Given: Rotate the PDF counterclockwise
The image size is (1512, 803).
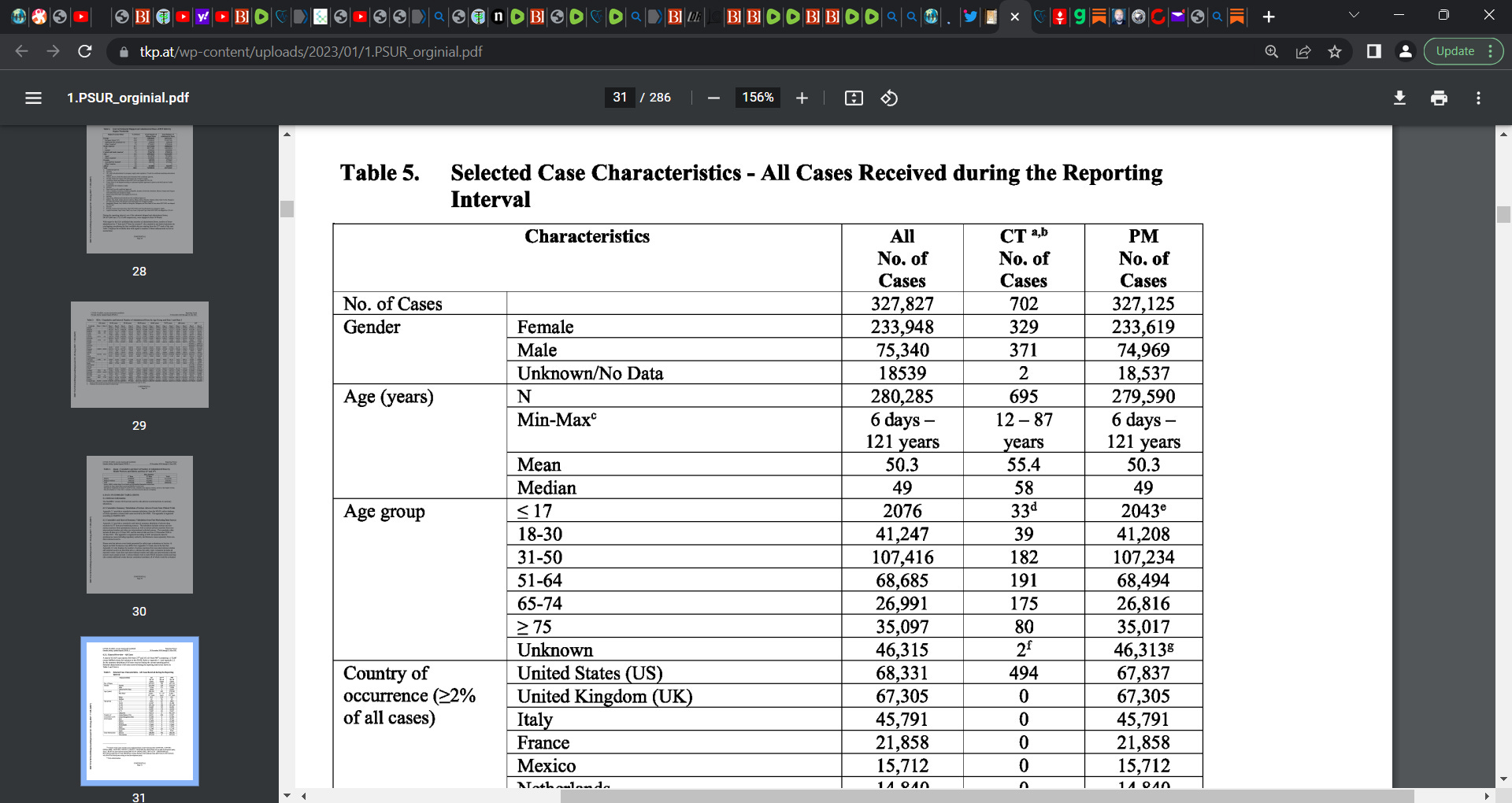Looking at the screenshot, I should 889,98.
